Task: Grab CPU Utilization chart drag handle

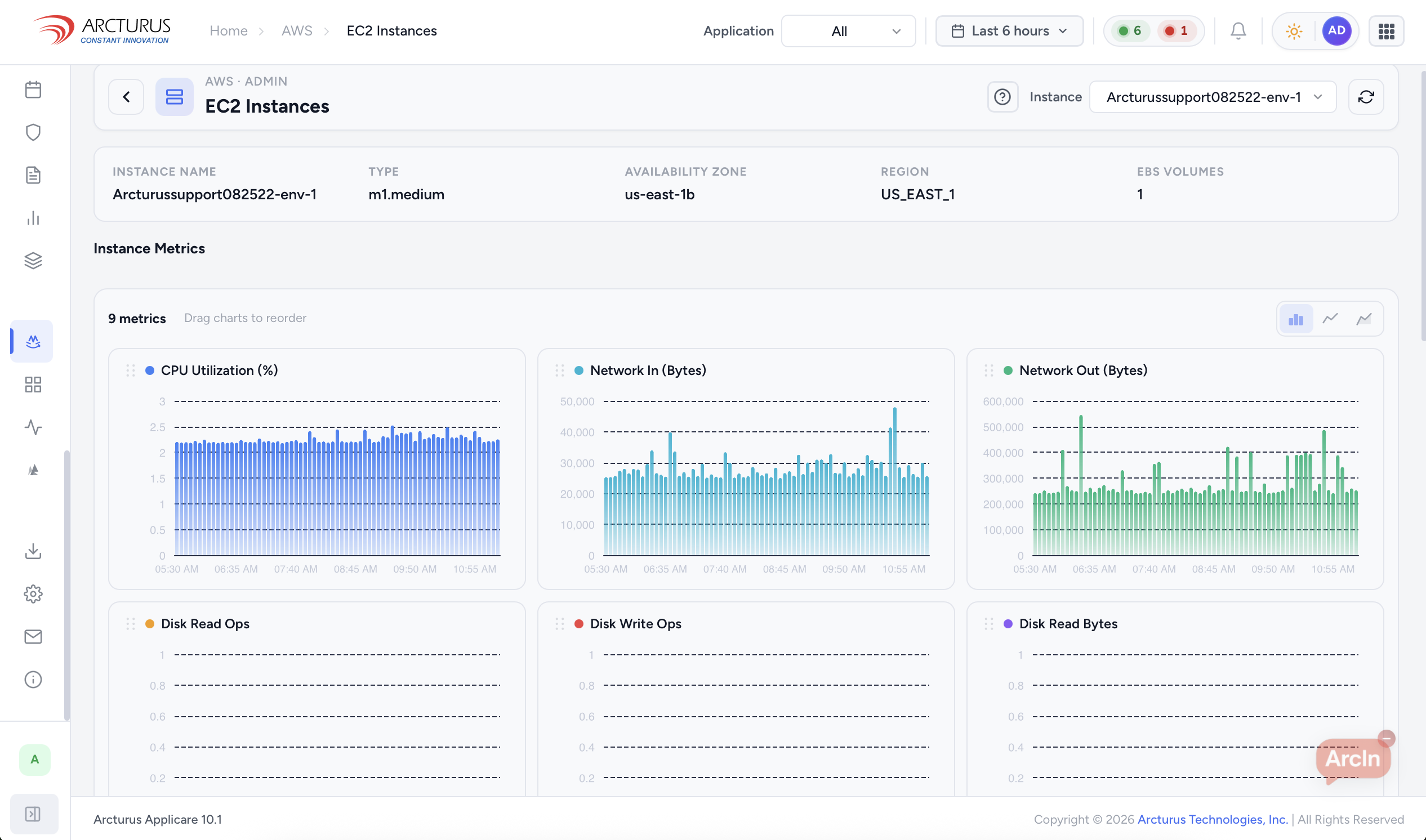Action: click(130, 370)
